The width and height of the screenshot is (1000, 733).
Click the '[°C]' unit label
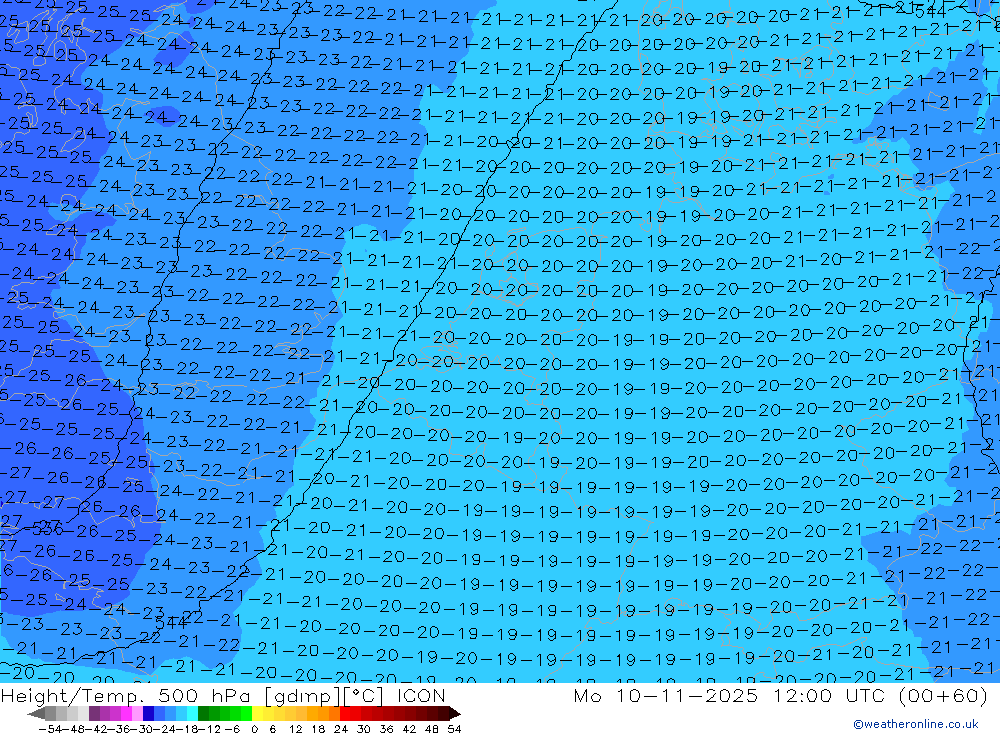[x=363, y=696]
